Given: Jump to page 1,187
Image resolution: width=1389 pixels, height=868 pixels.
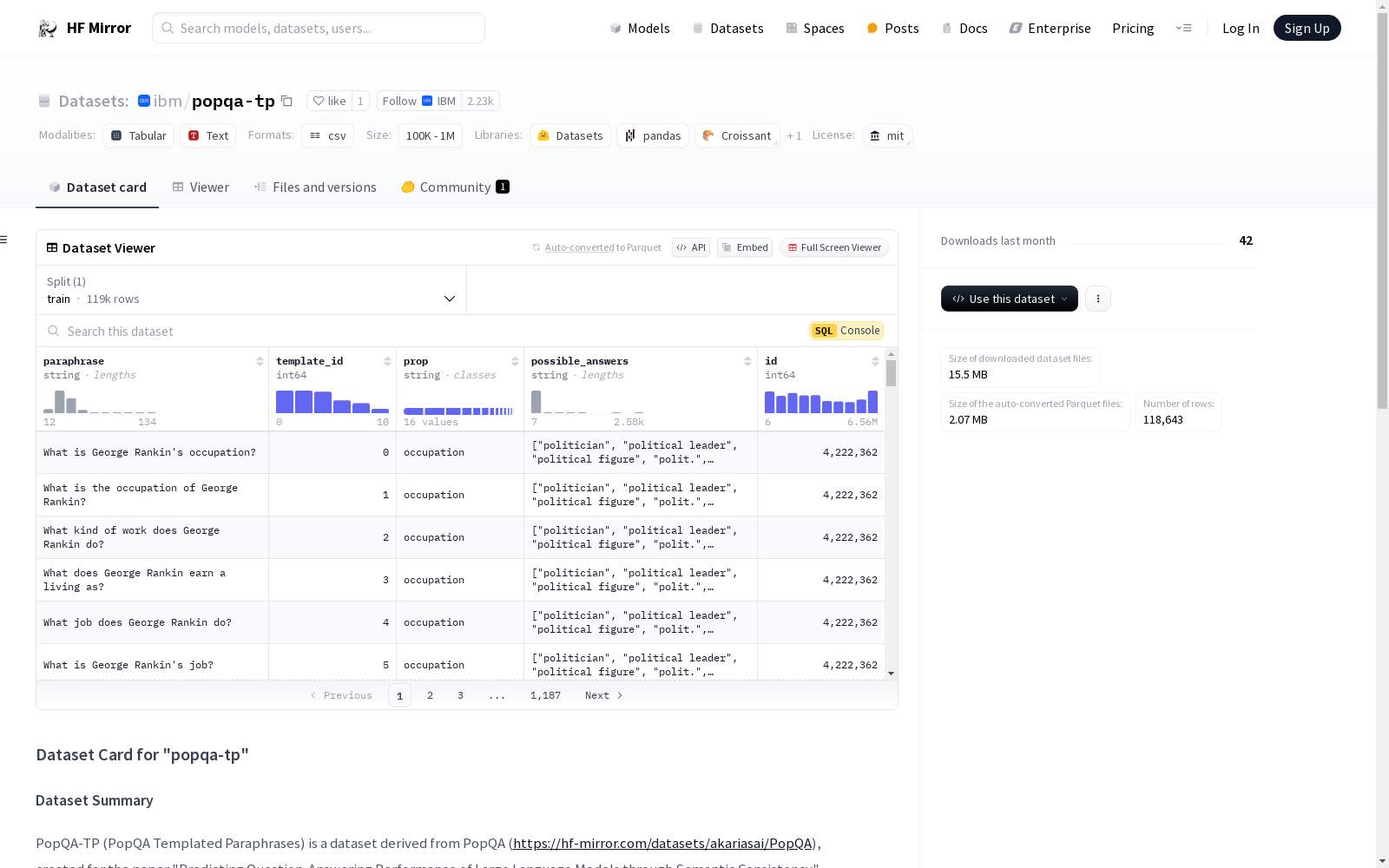Looking at the screenshot, I should point(545,695).
